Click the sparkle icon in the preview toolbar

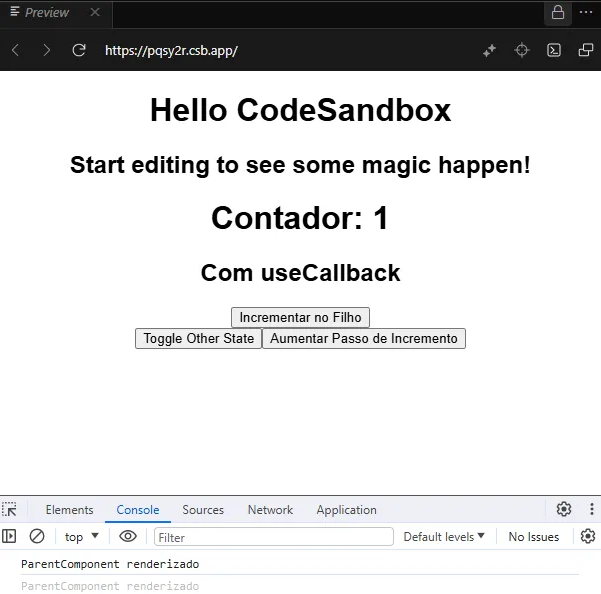point(489,51)
